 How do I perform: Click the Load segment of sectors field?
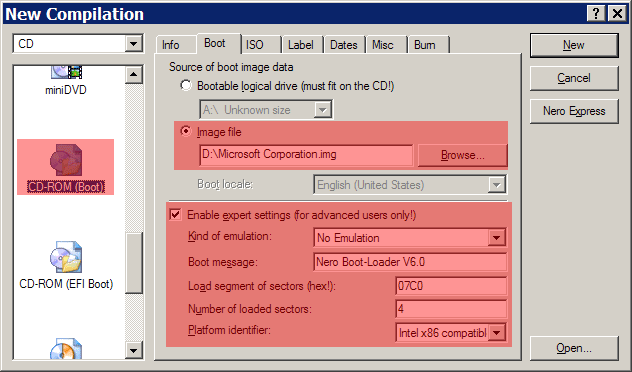[451, 286]
